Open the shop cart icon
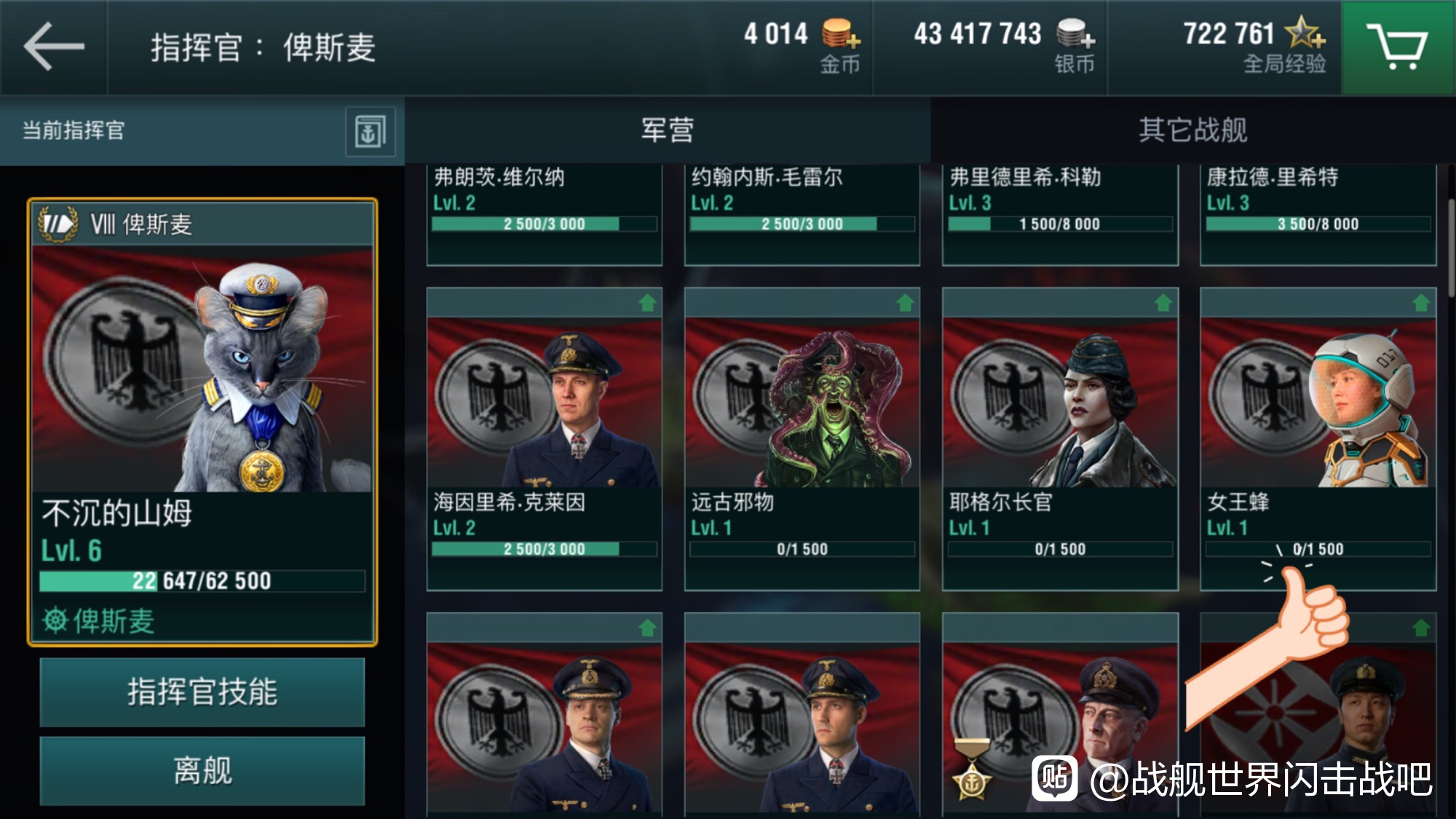Image resolution: width=1456 pixels, height=819 pixels. (1398, 47)
